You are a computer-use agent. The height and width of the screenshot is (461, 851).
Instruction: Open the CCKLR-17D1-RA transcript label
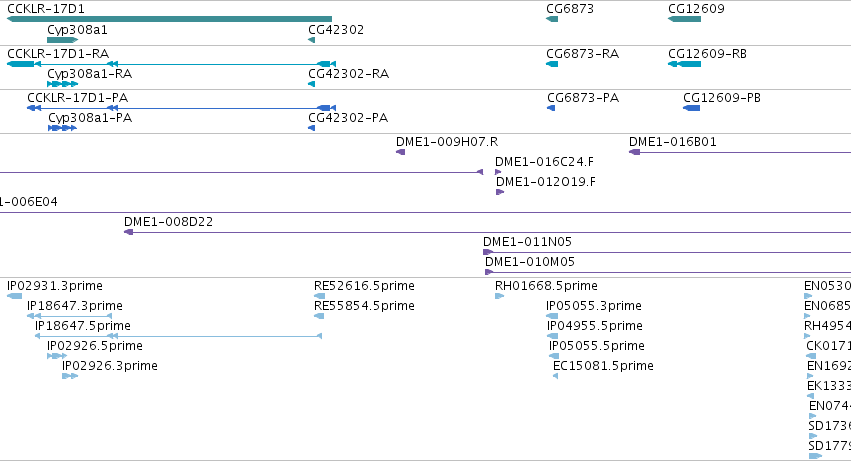click(58, 54)
